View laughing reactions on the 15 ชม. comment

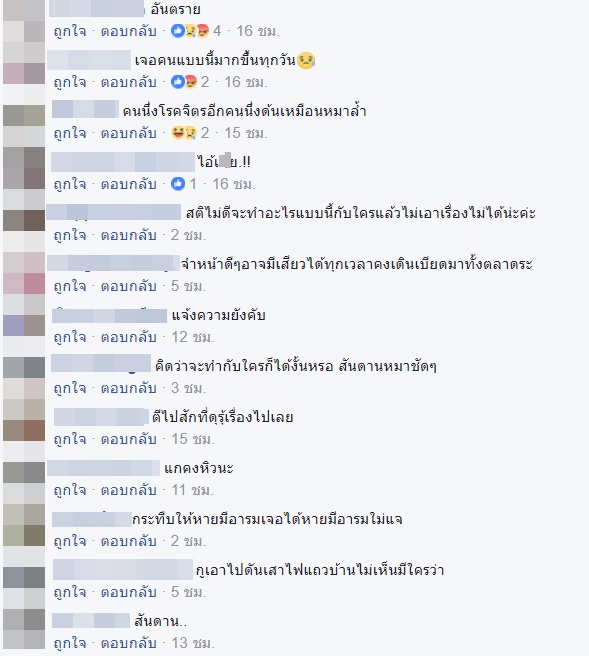[x=184, y=133]
